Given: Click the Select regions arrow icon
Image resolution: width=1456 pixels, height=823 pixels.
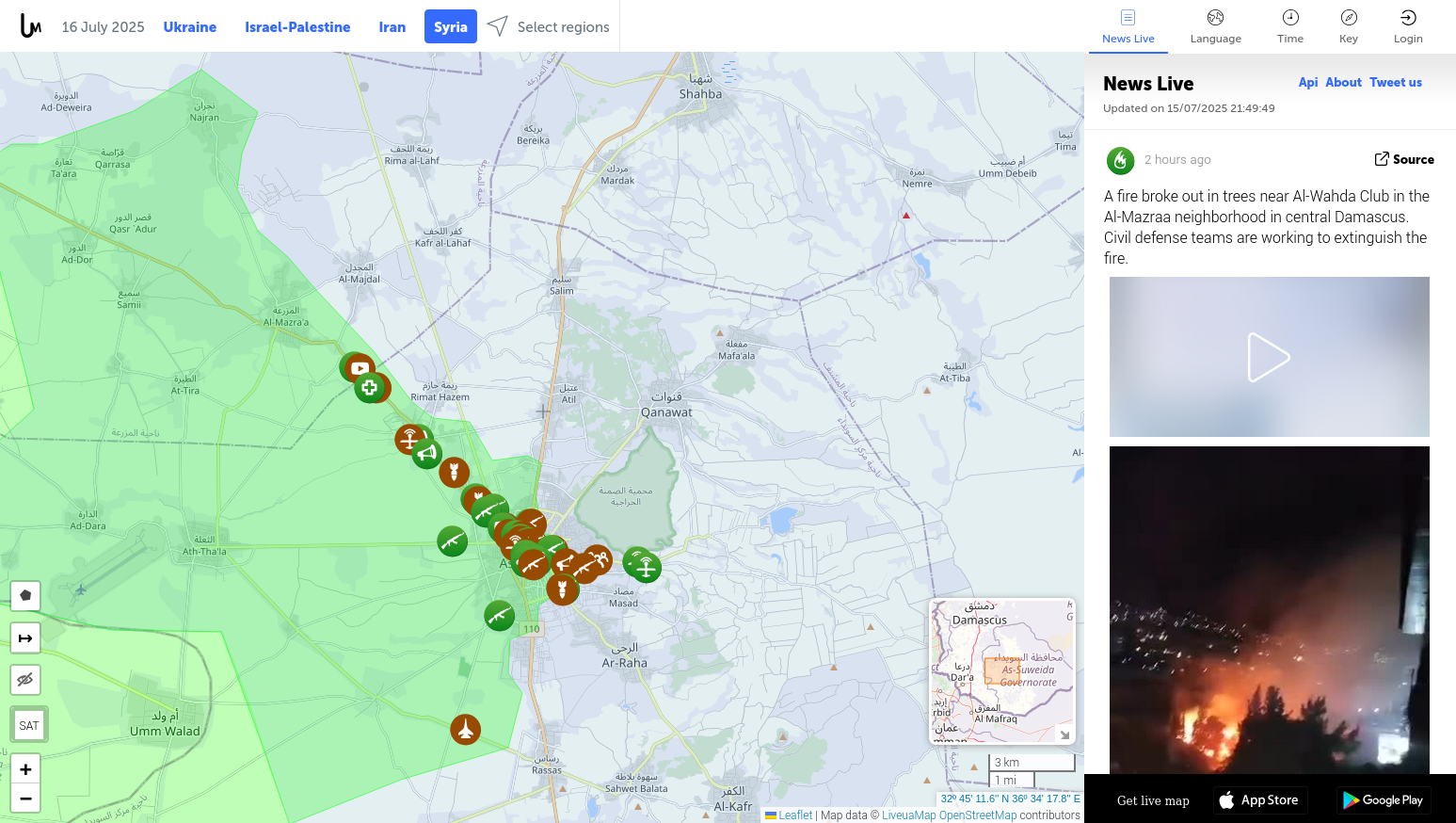Looking at the screenshot, I should pos(498,26).
